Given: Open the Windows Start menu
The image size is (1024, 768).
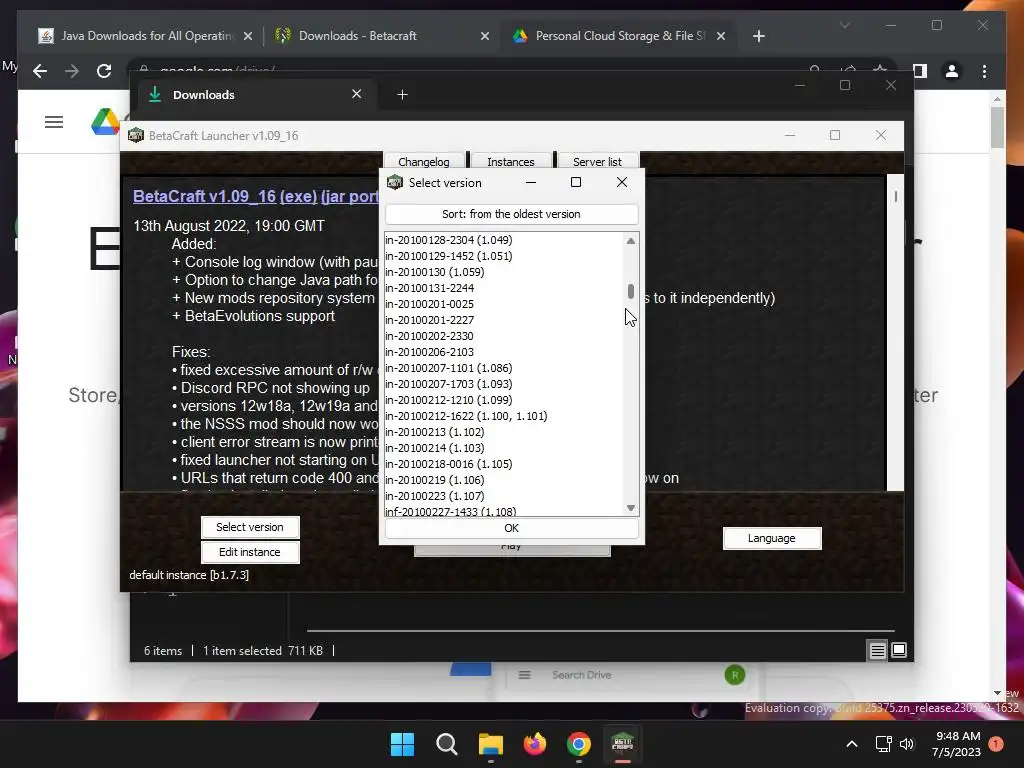Looking at the screenshot, I should [x=402, y=744].
